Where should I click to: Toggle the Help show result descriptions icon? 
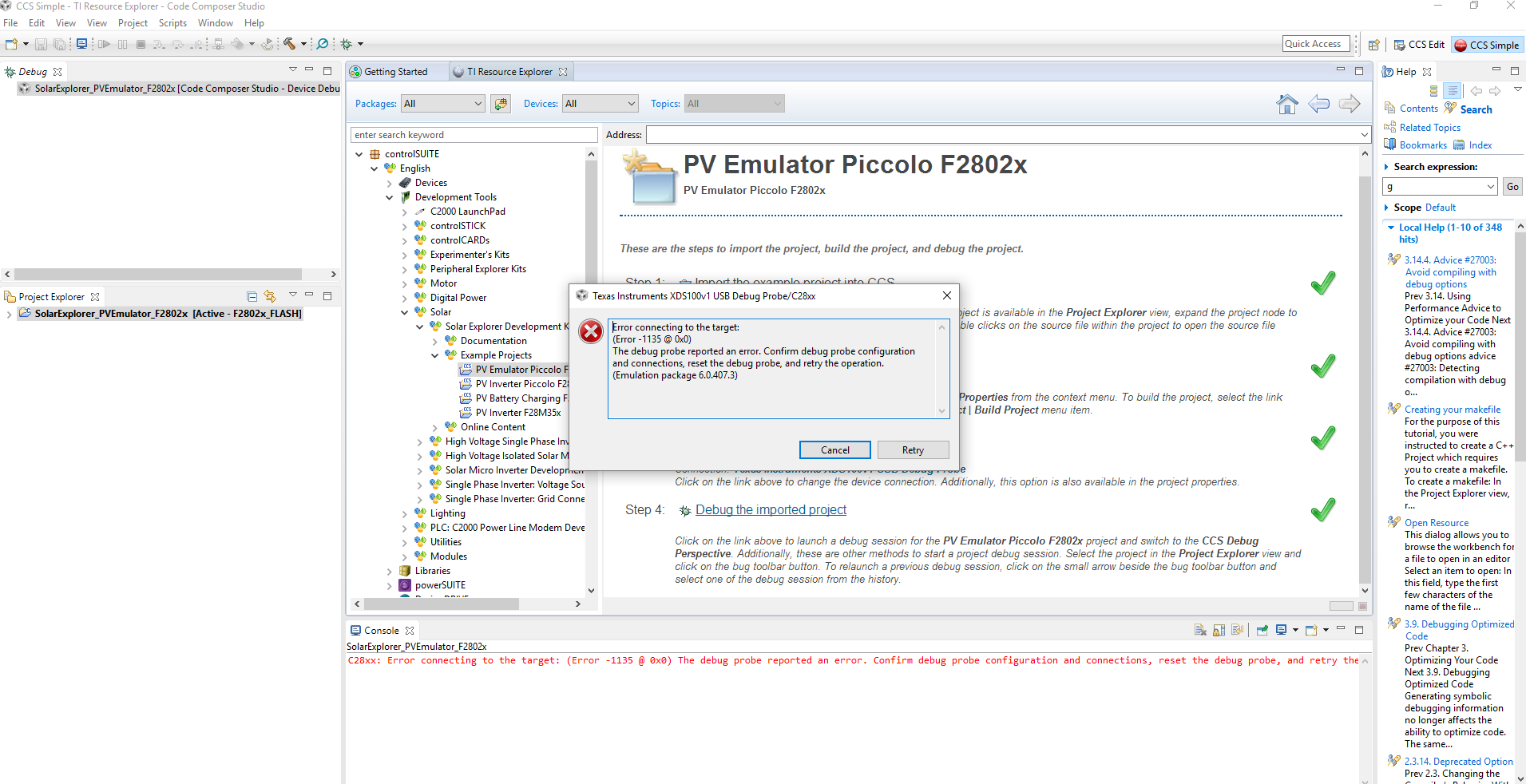coord(1453,91)
